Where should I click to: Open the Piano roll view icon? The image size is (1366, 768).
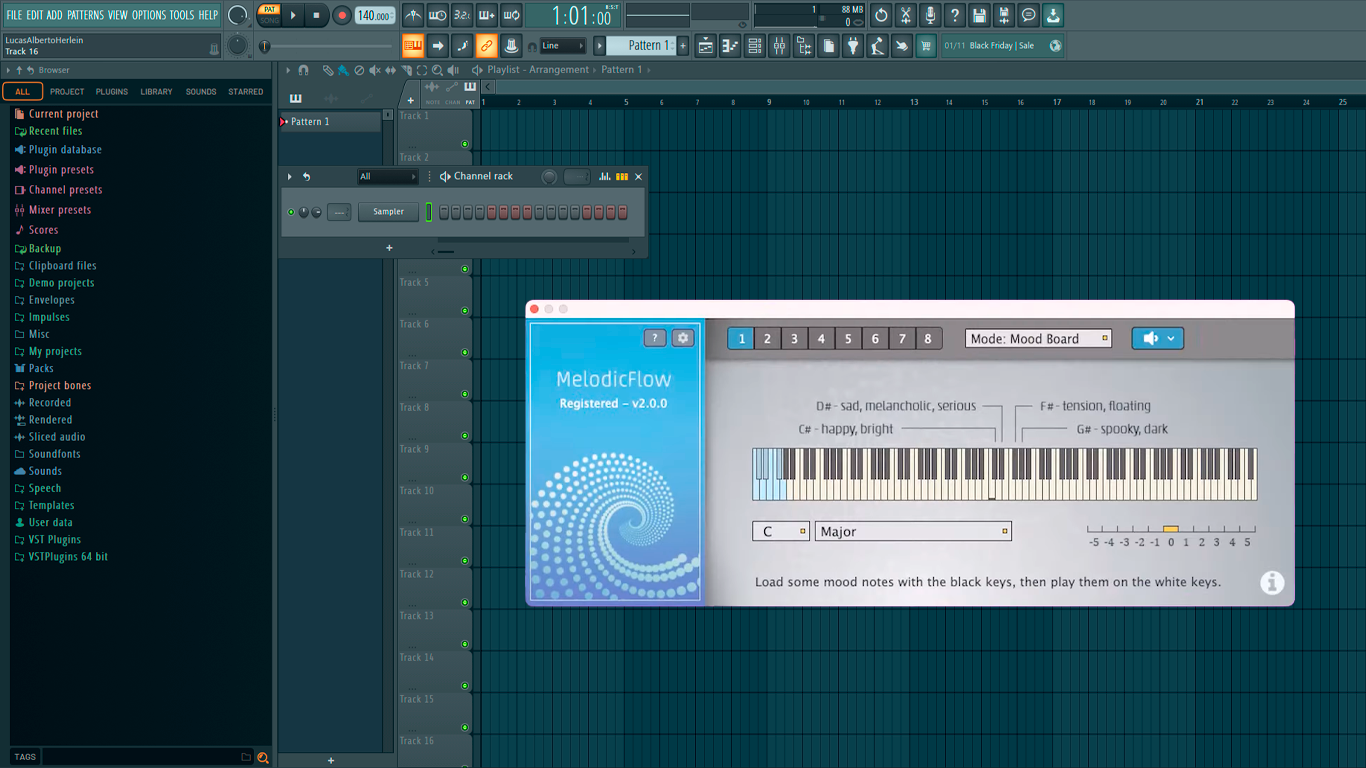coord(730,46)
